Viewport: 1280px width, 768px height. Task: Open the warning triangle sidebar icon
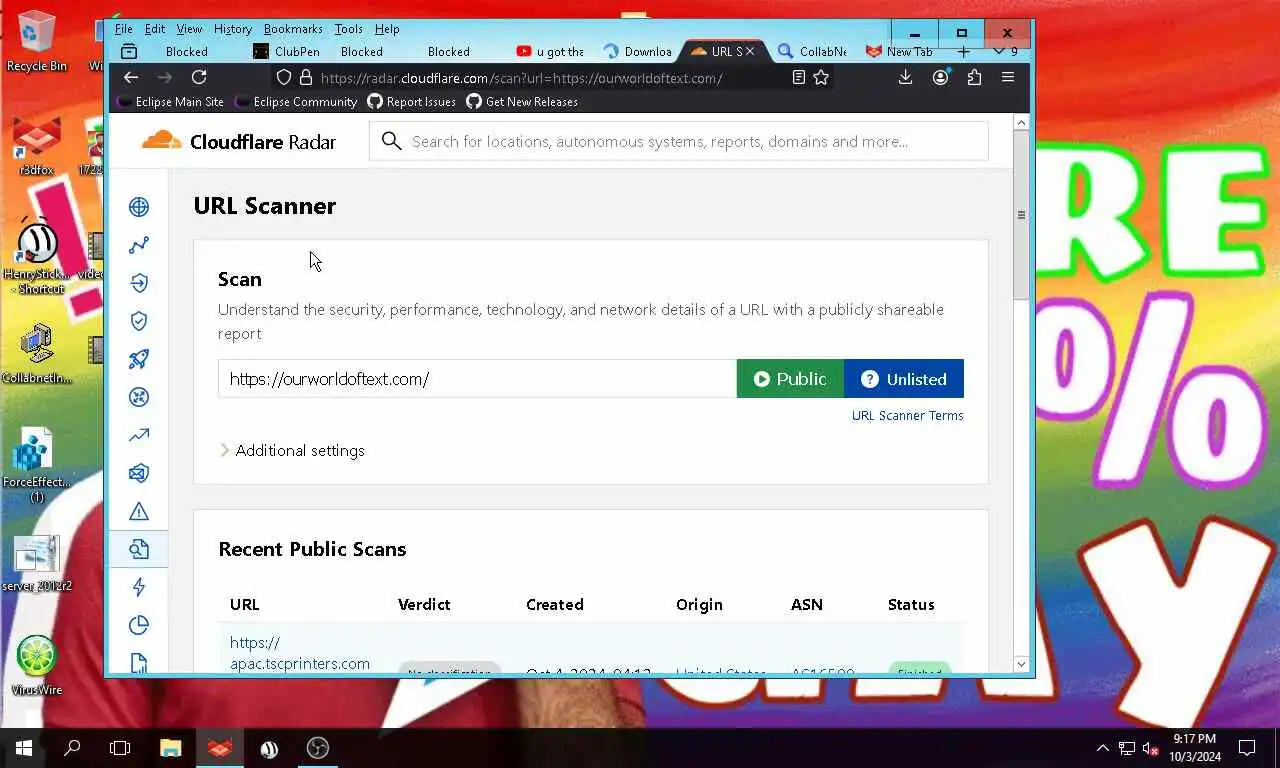tap(139, 511)
